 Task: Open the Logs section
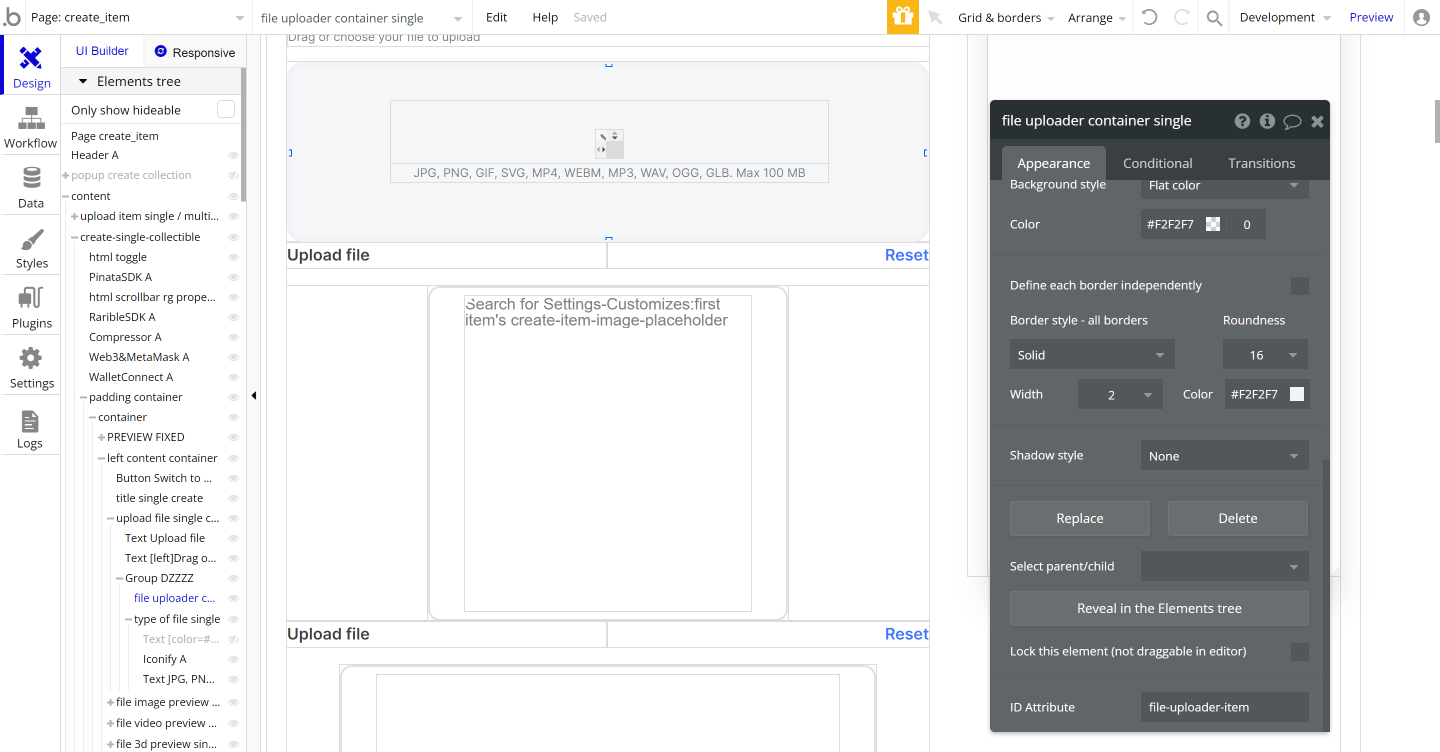pos(30,428)
